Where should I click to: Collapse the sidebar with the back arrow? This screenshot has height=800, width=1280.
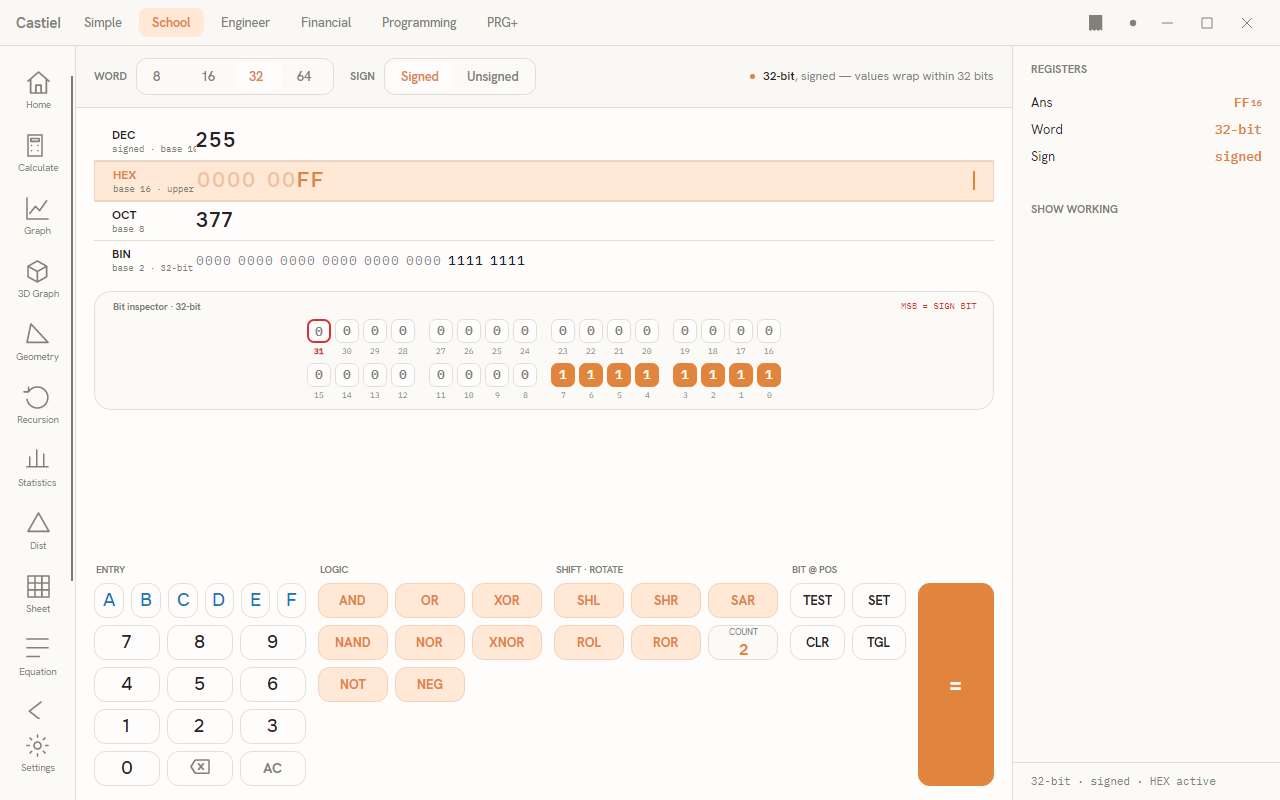pos(36,710)
